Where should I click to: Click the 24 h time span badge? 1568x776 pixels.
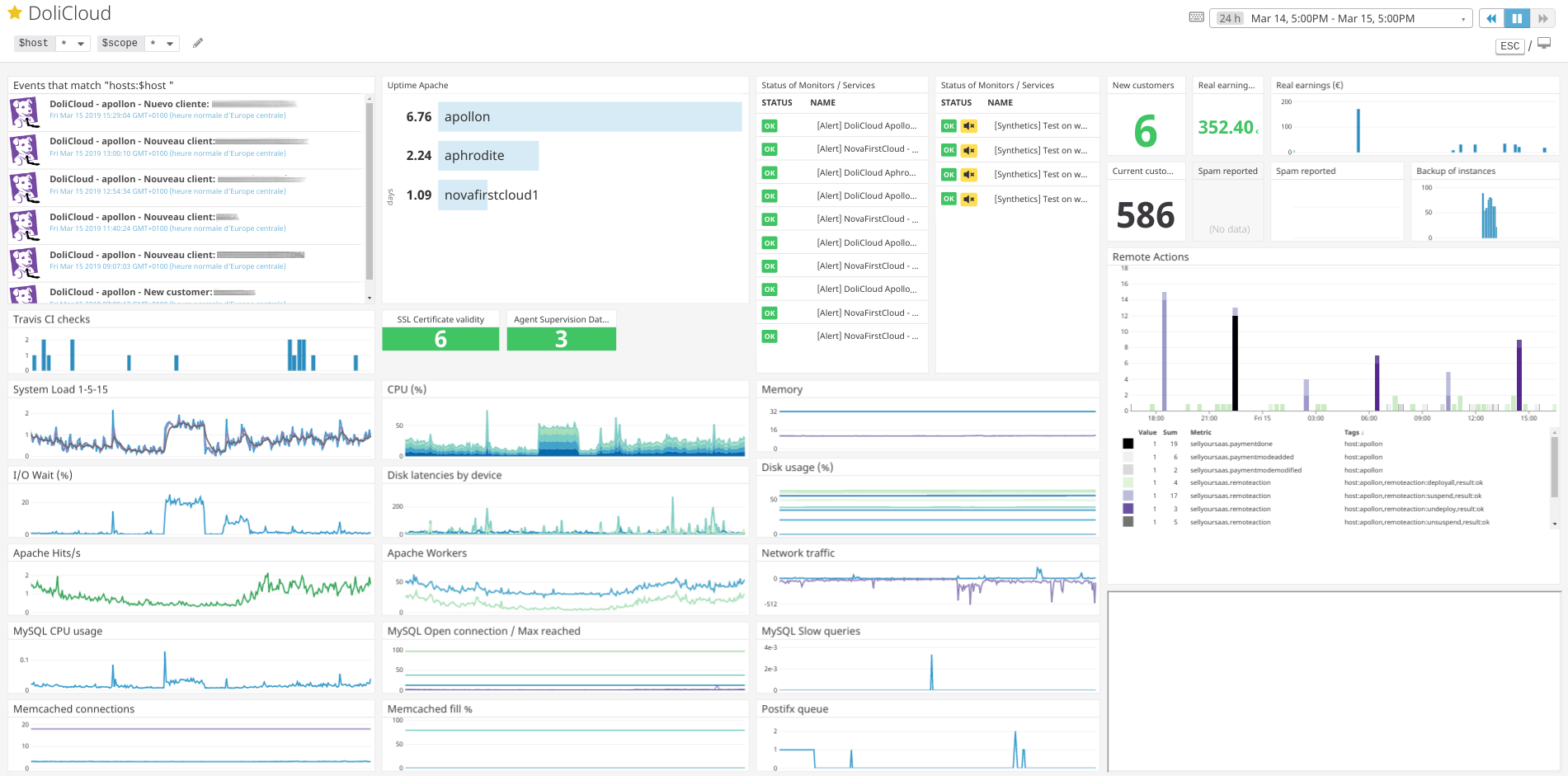pyautogui.click(x=1230, y=18)
